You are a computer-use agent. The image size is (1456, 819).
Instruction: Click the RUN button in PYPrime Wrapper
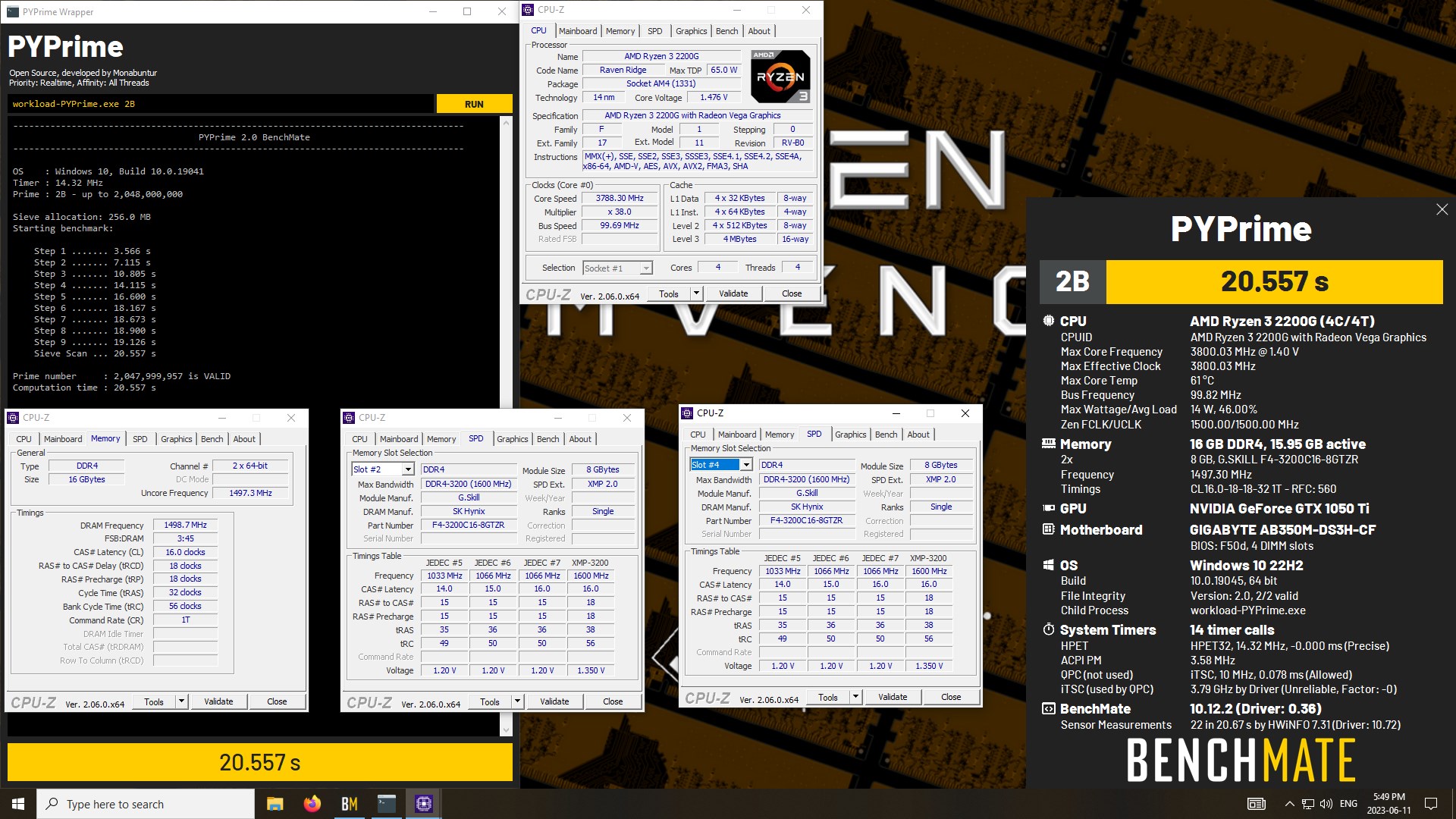474,104
